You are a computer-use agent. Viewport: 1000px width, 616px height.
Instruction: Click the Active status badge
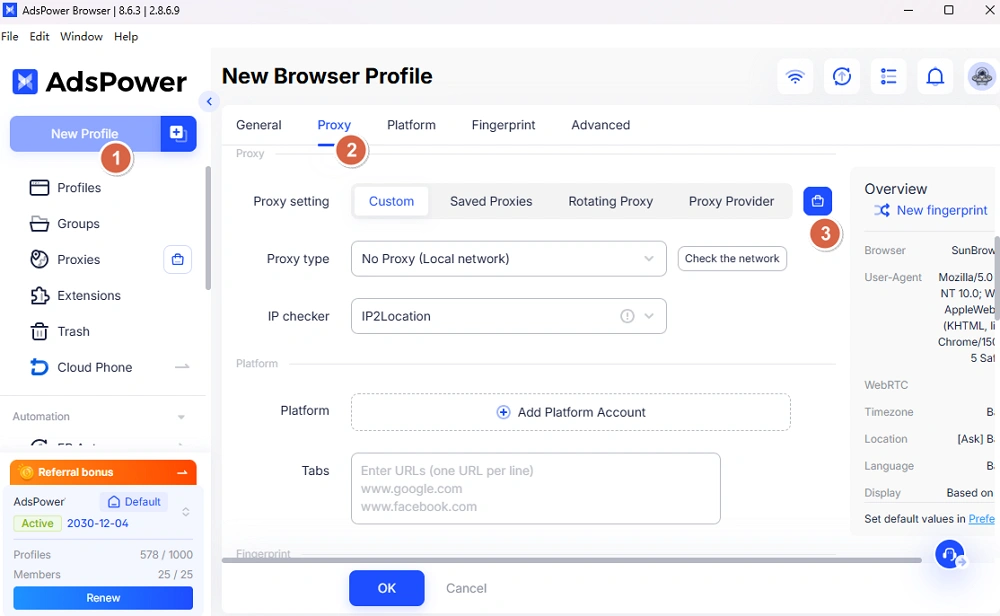pyautogui.click(x=38, y=524)
